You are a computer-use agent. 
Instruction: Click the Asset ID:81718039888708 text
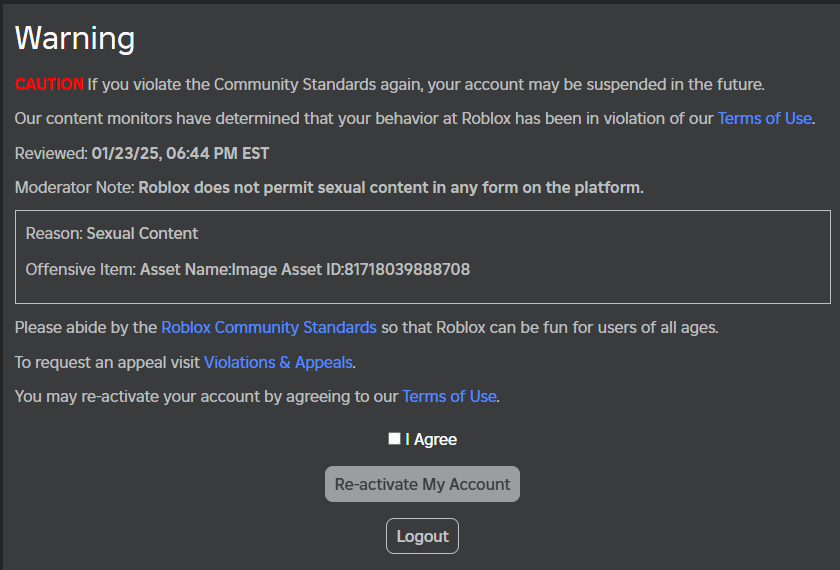pyautogui.click(x=376, y=269)
